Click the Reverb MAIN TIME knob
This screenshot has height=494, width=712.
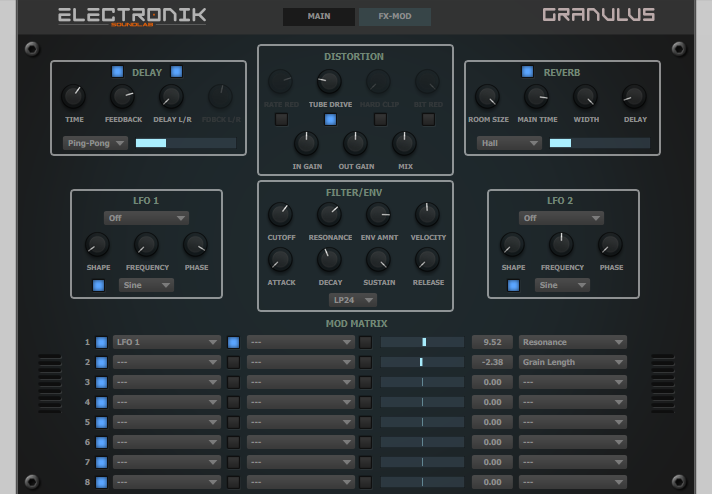tap(537, 96)
